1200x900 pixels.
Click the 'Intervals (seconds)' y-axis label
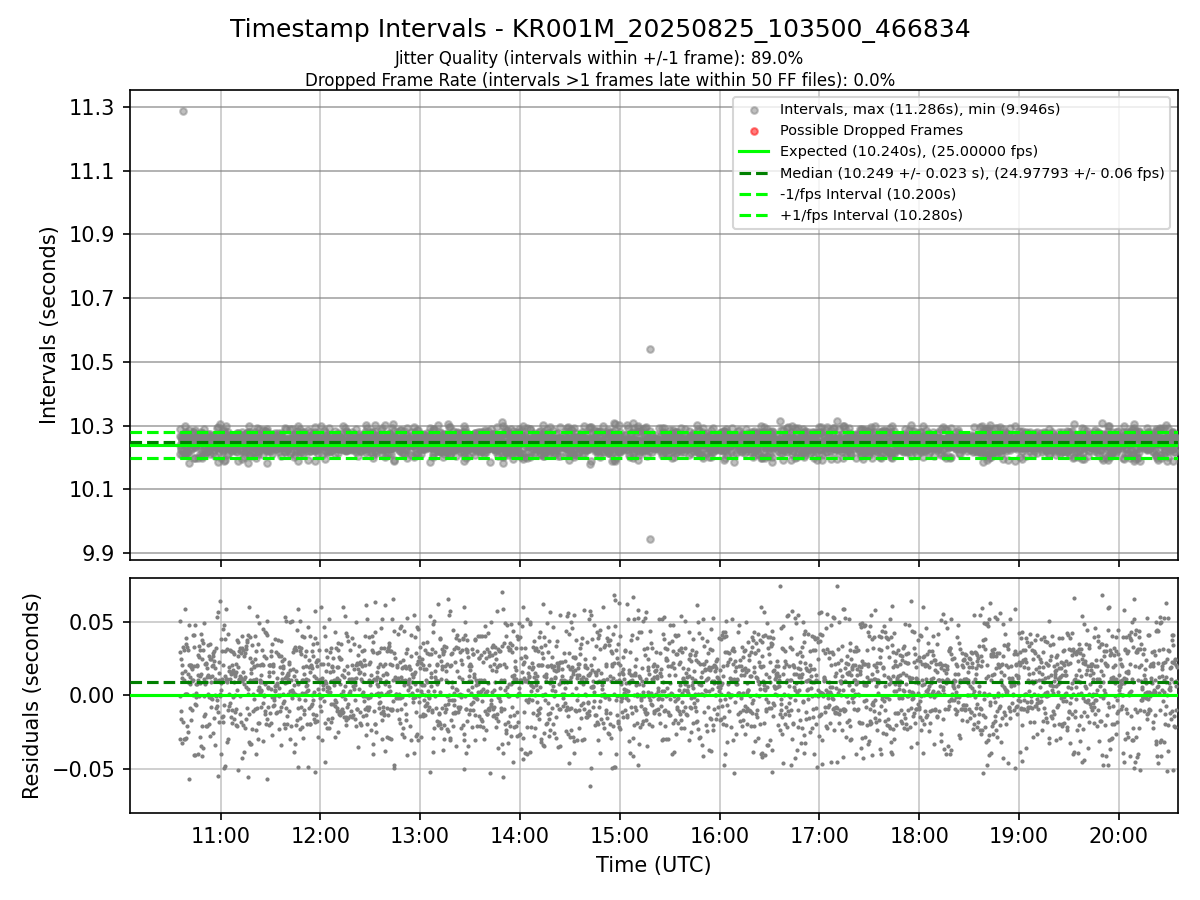coord(49,325)
